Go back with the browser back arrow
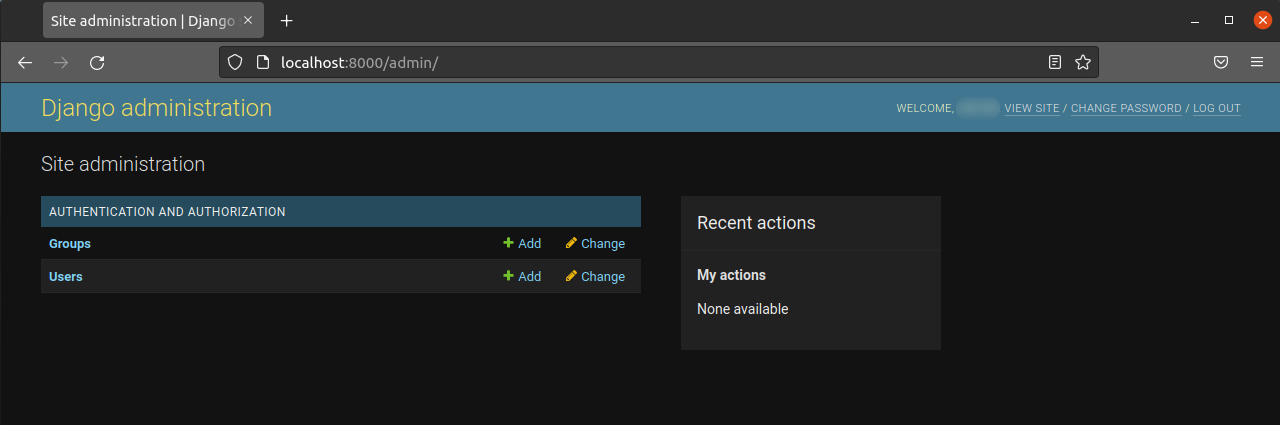 click(26, 62)
